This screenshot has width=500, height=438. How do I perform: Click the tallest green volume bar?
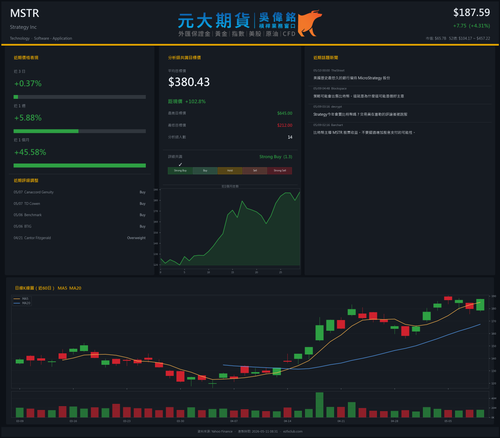(x=319, y=405)
